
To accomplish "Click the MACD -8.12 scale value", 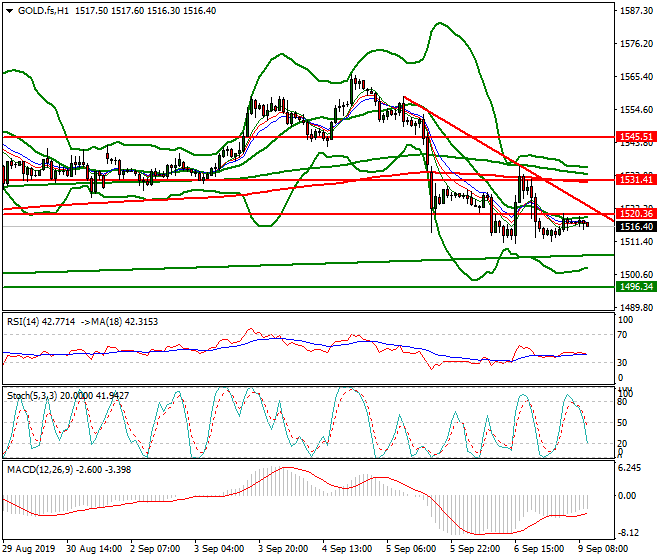I will [628, 533].
